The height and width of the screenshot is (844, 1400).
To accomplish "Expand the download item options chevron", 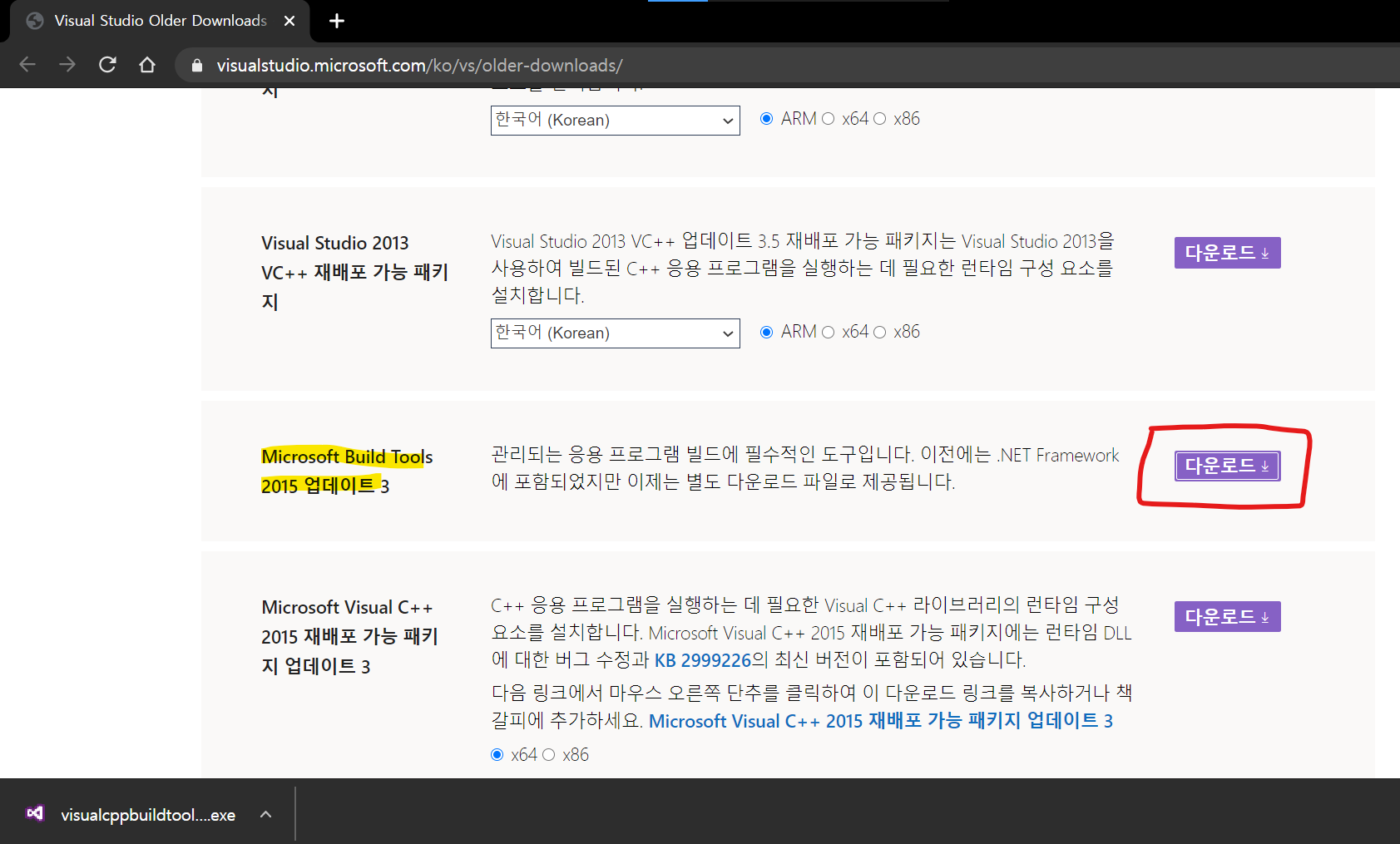I will [x=266, y=815].
